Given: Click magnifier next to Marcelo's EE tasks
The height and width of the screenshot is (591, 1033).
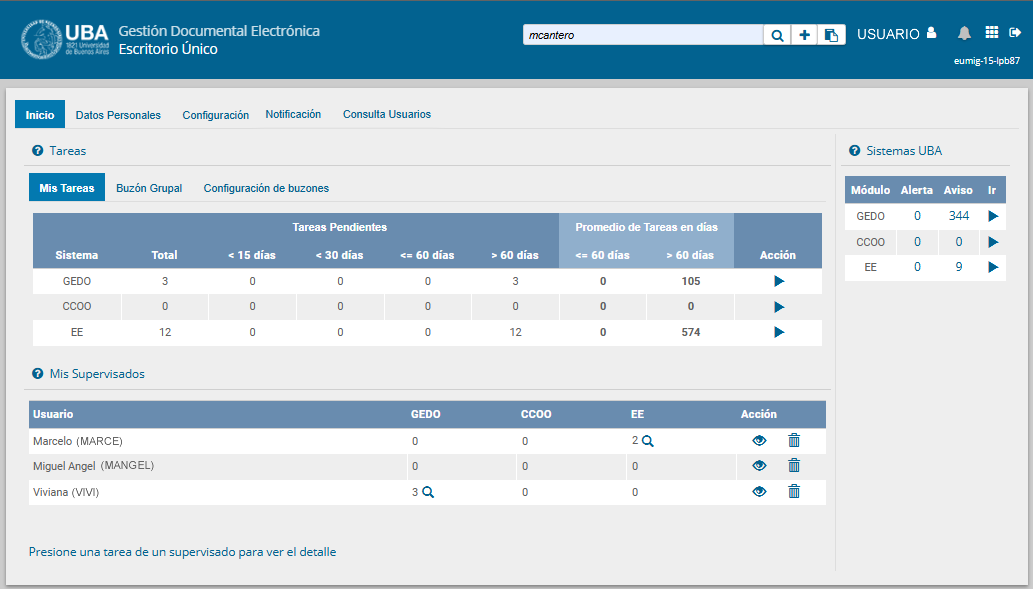Looking at the screenshot, I should (648, 441).
